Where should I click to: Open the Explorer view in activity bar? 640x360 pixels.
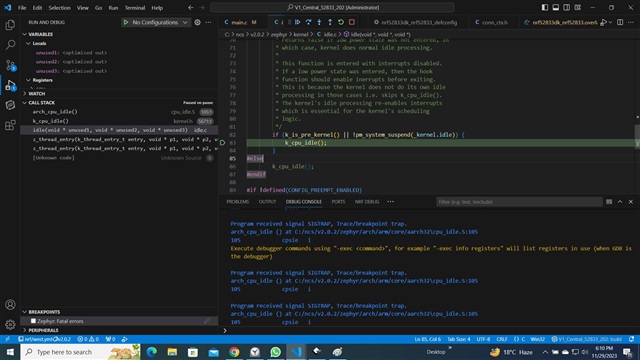[10, 25]
